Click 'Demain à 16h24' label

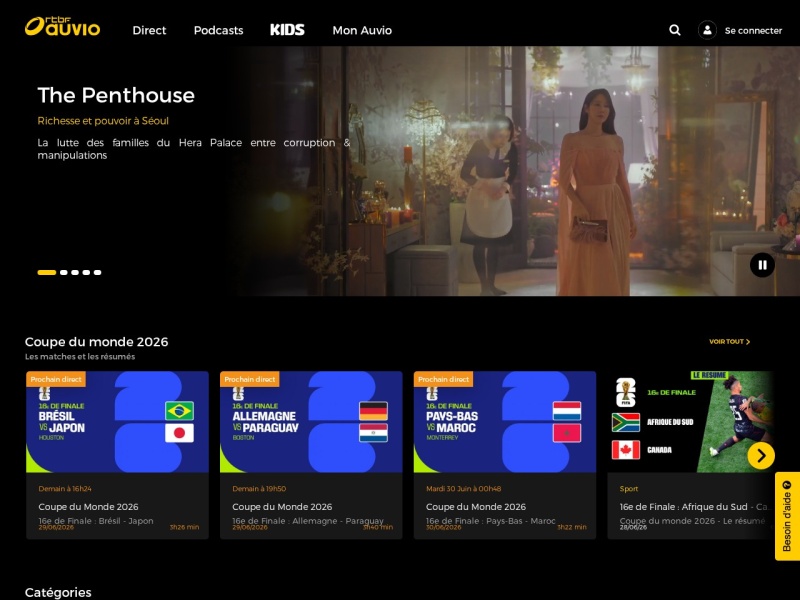point(65,489)
